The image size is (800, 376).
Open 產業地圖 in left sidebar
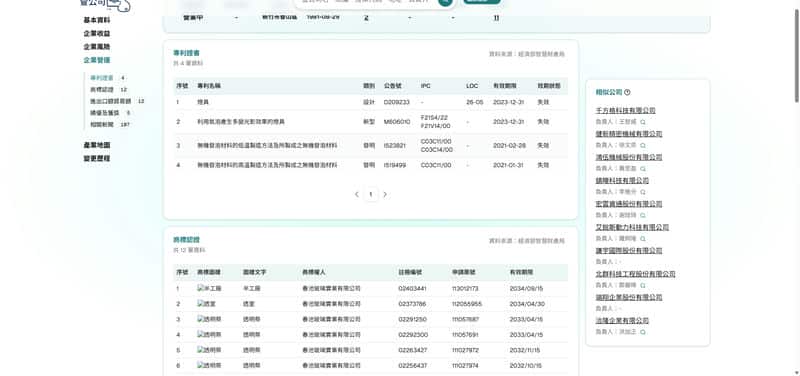click(x=97, y=145)
